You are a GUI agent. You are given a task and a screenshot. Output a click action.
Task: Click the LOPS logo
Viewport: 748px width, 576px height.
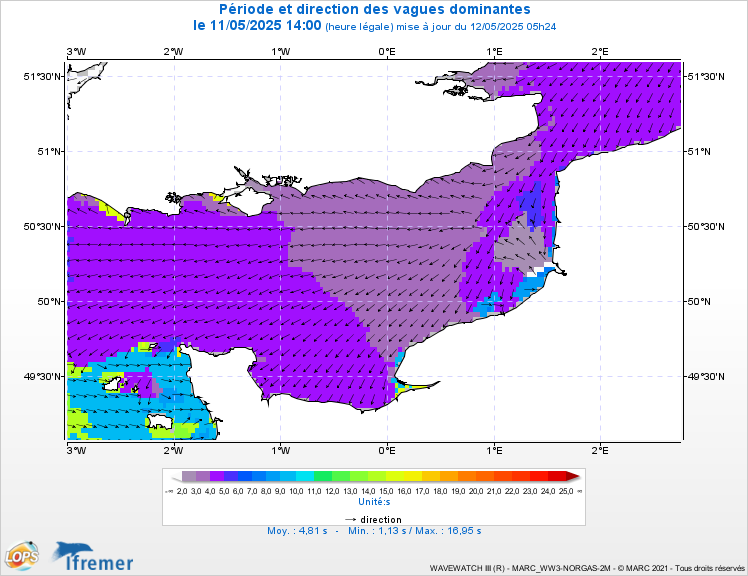tap(22, 555)
